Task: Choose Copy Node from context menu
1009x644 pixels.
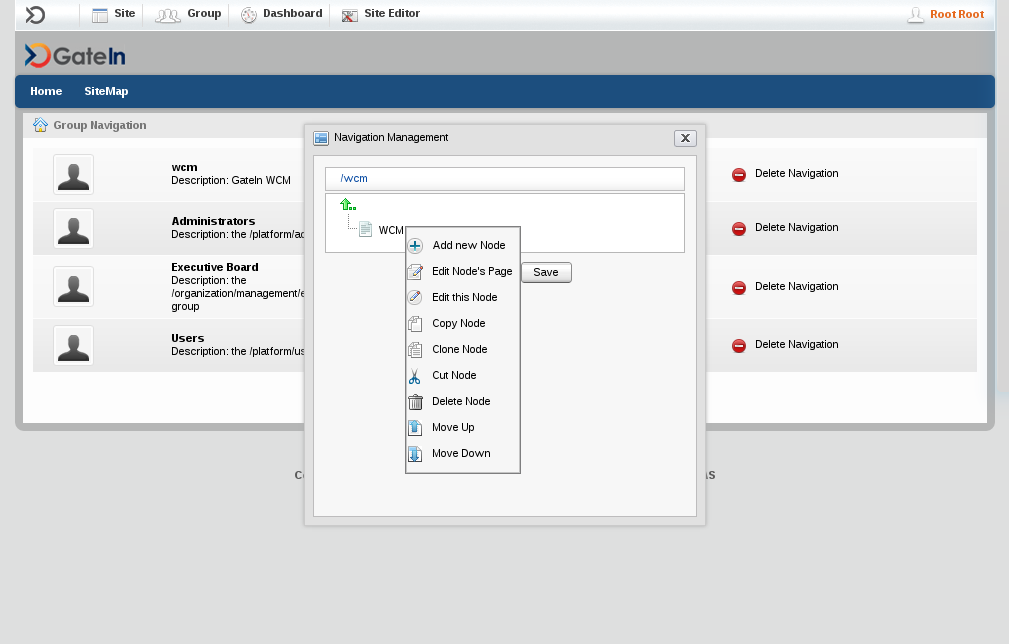Action: tap(459, 323)
